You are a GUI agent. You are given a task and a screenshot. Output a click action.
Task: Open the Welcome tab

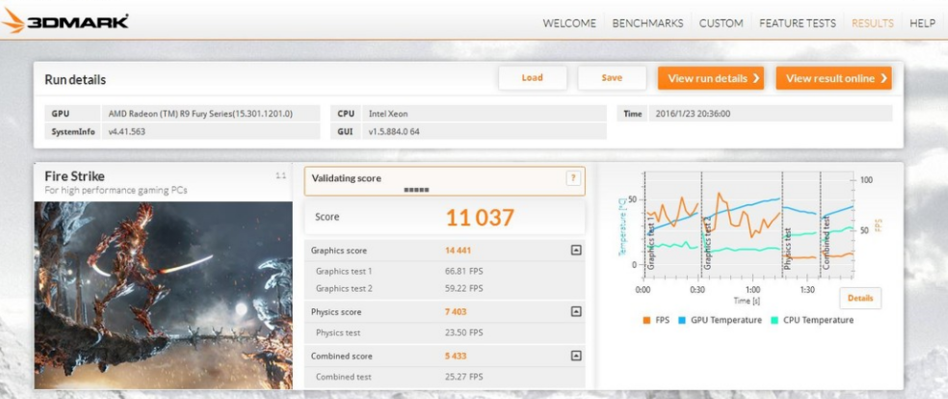(x=569, y=24)
